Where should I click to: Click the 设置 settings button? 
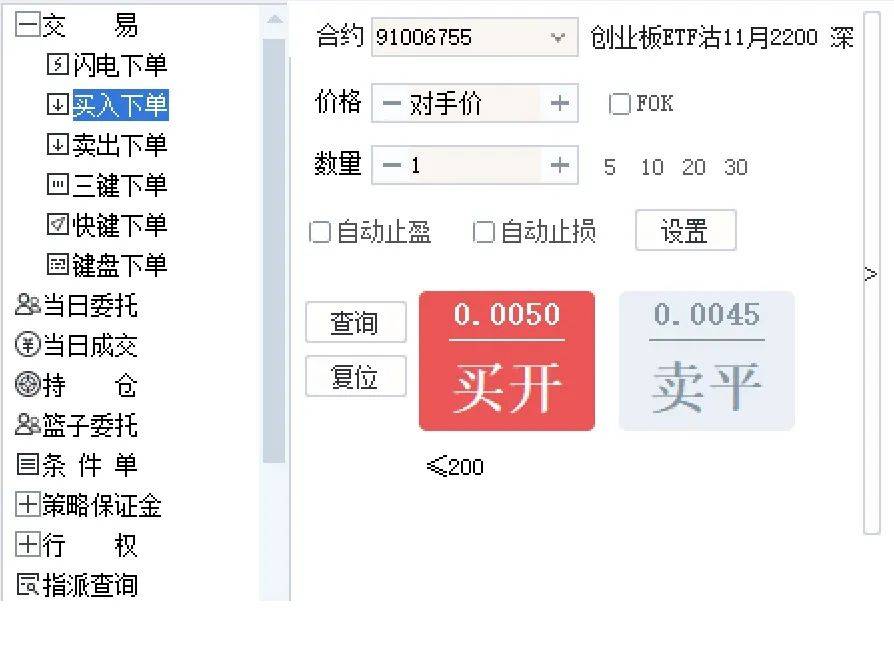point(686,230)
